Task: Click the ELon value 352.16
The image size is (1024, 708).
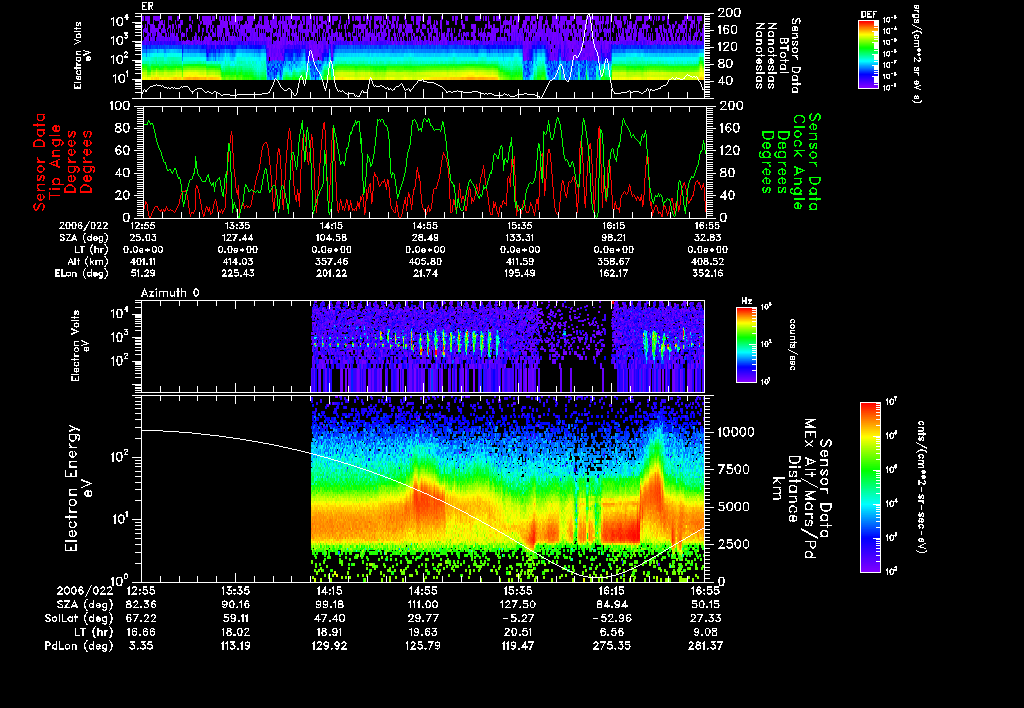Action: 709,274
